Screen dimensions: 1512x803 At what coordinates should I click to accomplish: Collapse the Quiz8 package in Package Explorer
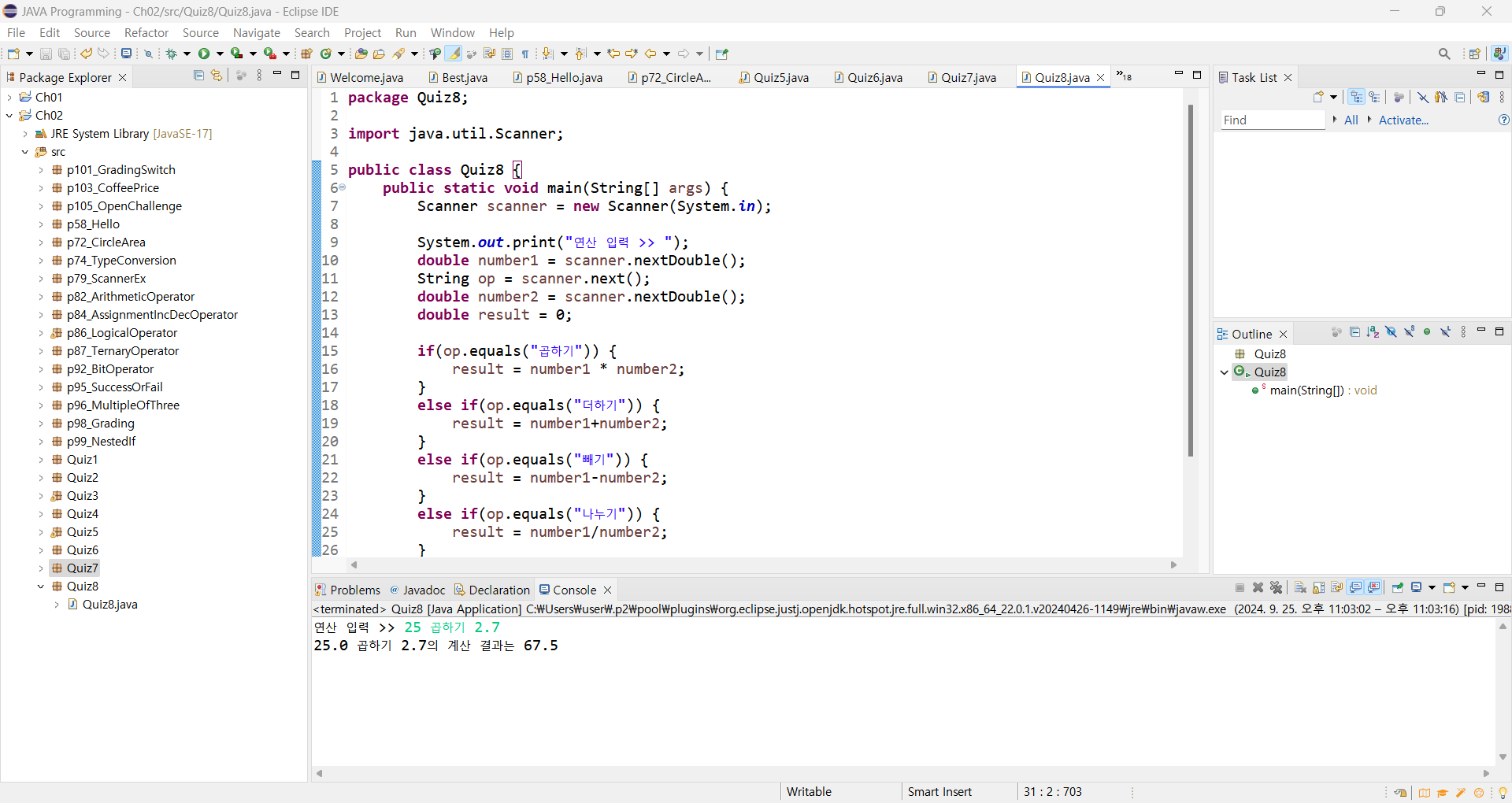pyautogui.click(x=41, y=587)
